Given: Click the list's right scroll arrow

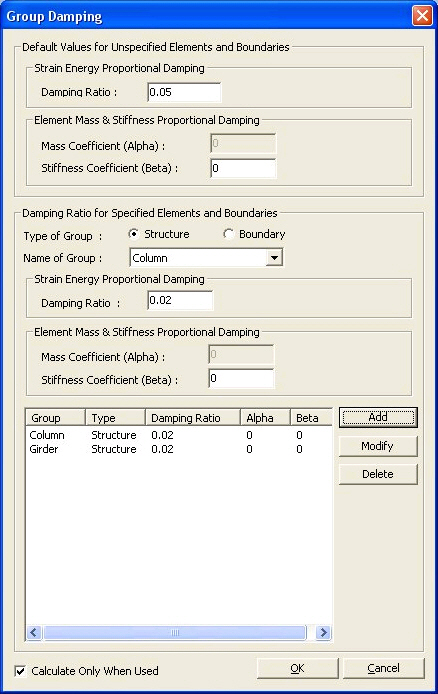Looking at the screenshot, I should [x=323, y=632].
